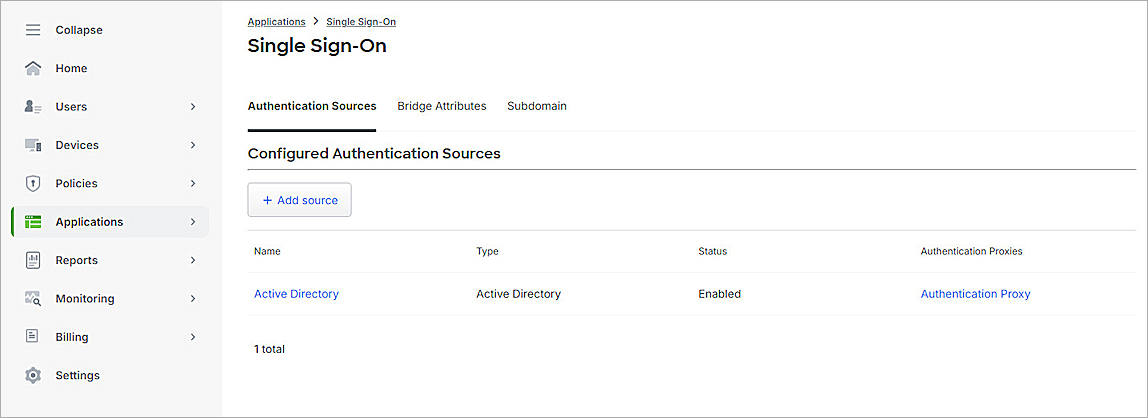Expand the Devices submenu chevron
The height and width of the screenshot is (418, 1148).
pyautogui.click(x=193, y=145)
